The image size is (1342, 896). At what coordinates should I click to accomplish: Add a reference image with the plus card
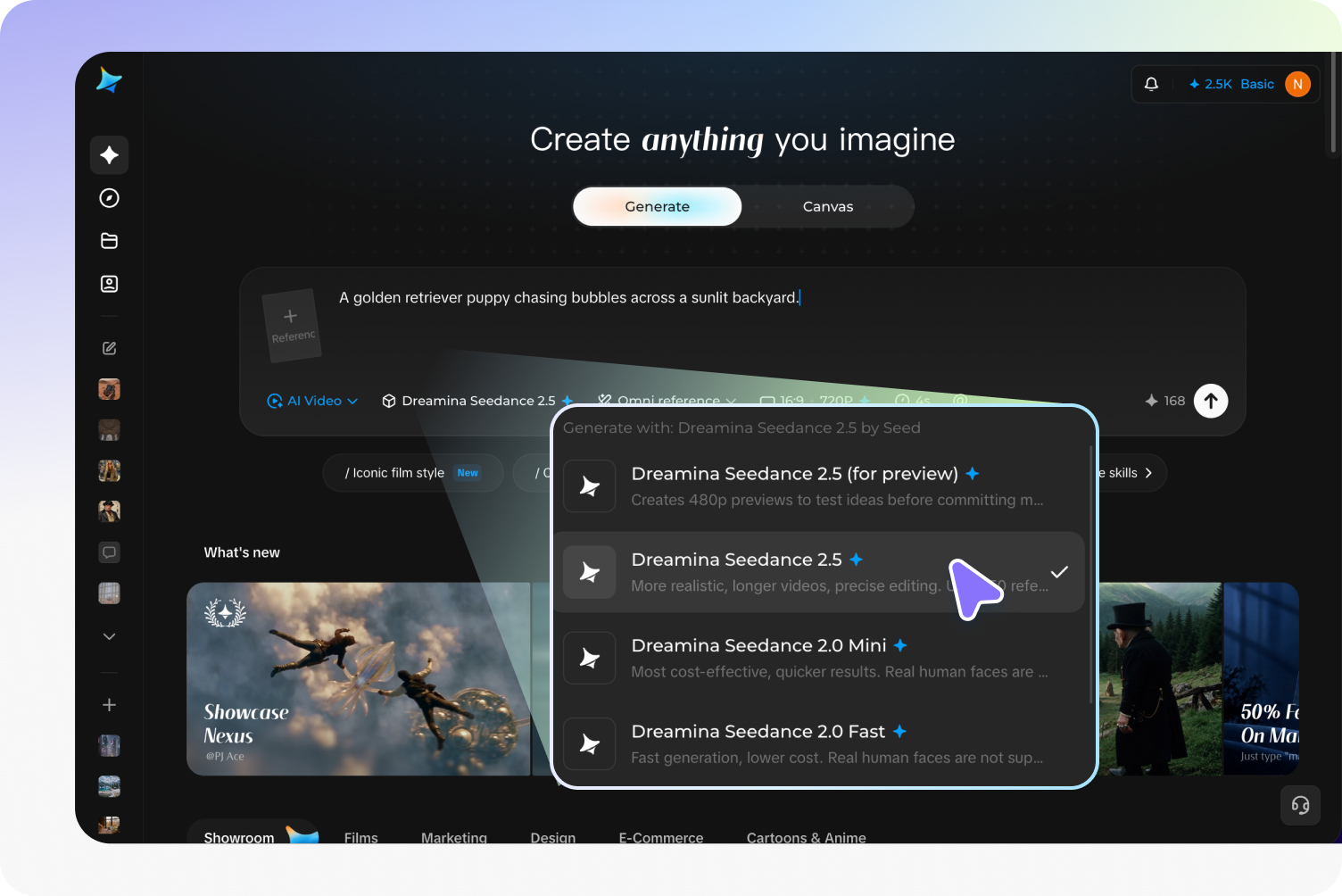(x=291, y=325)
